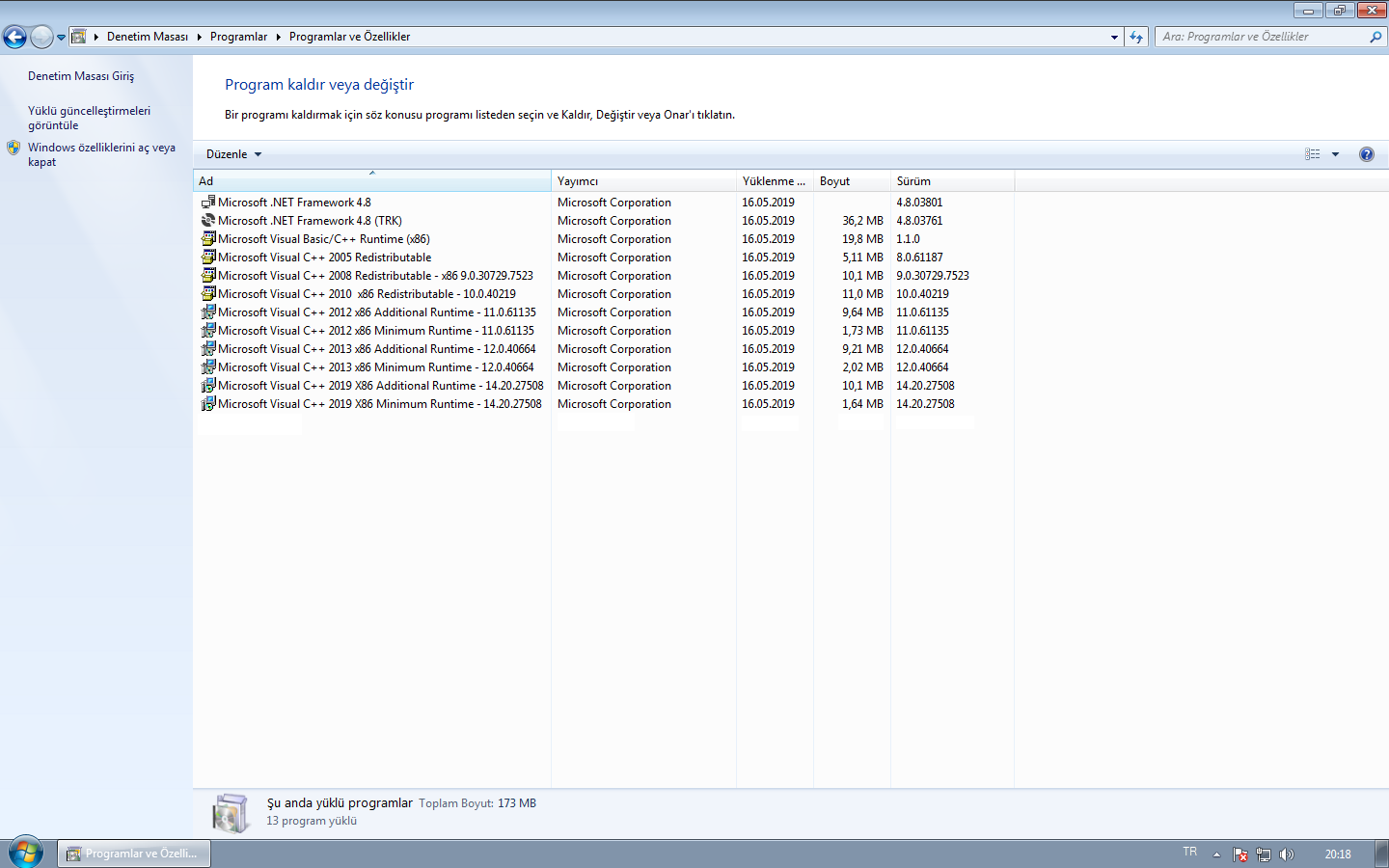This screenshot has height=868, width=1389.
Task: Click size 19,8 MB cell
Action: pos(862,239)
